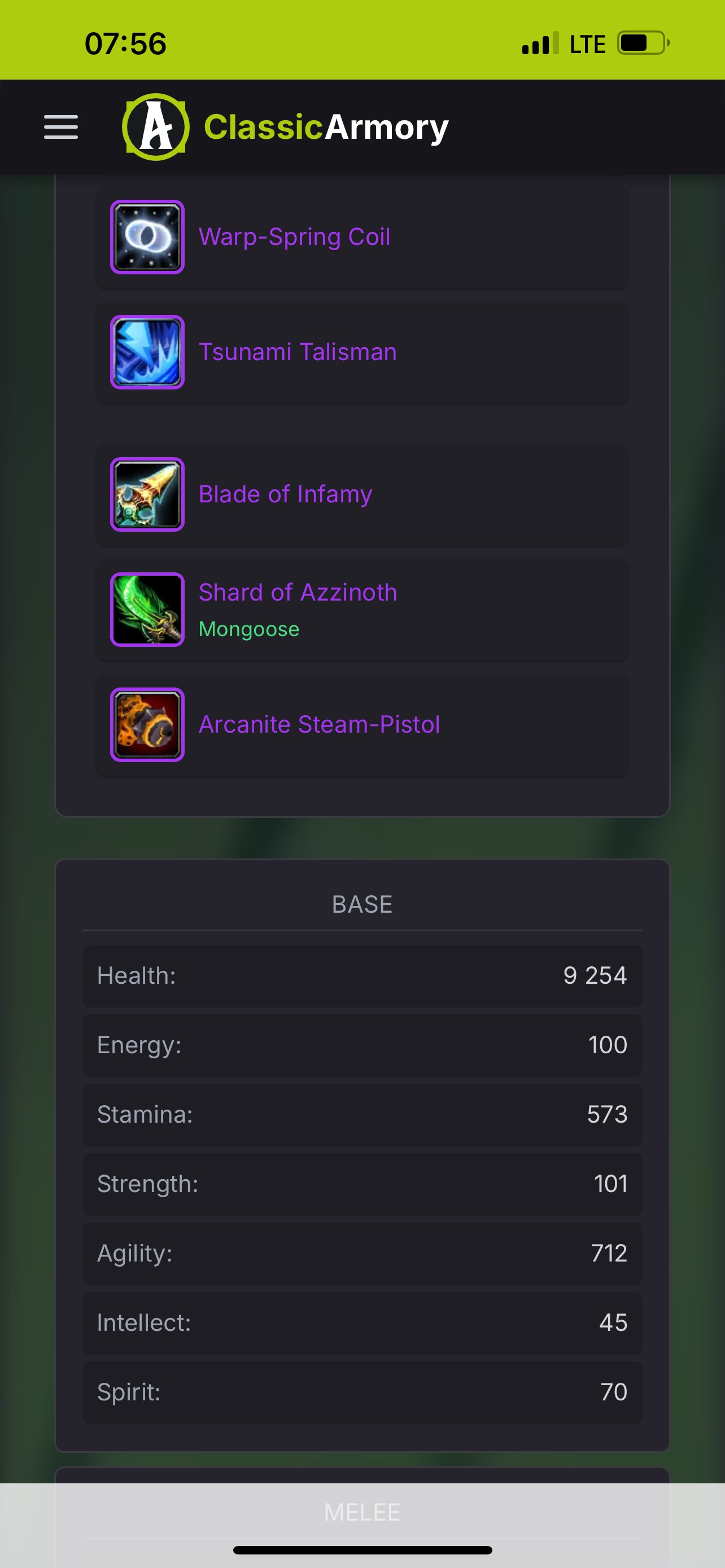Viewport: 725px width, 1568px height.
Task: Tap the Arcanite Steam-Pistol gun icon
Action: [147, 724]
